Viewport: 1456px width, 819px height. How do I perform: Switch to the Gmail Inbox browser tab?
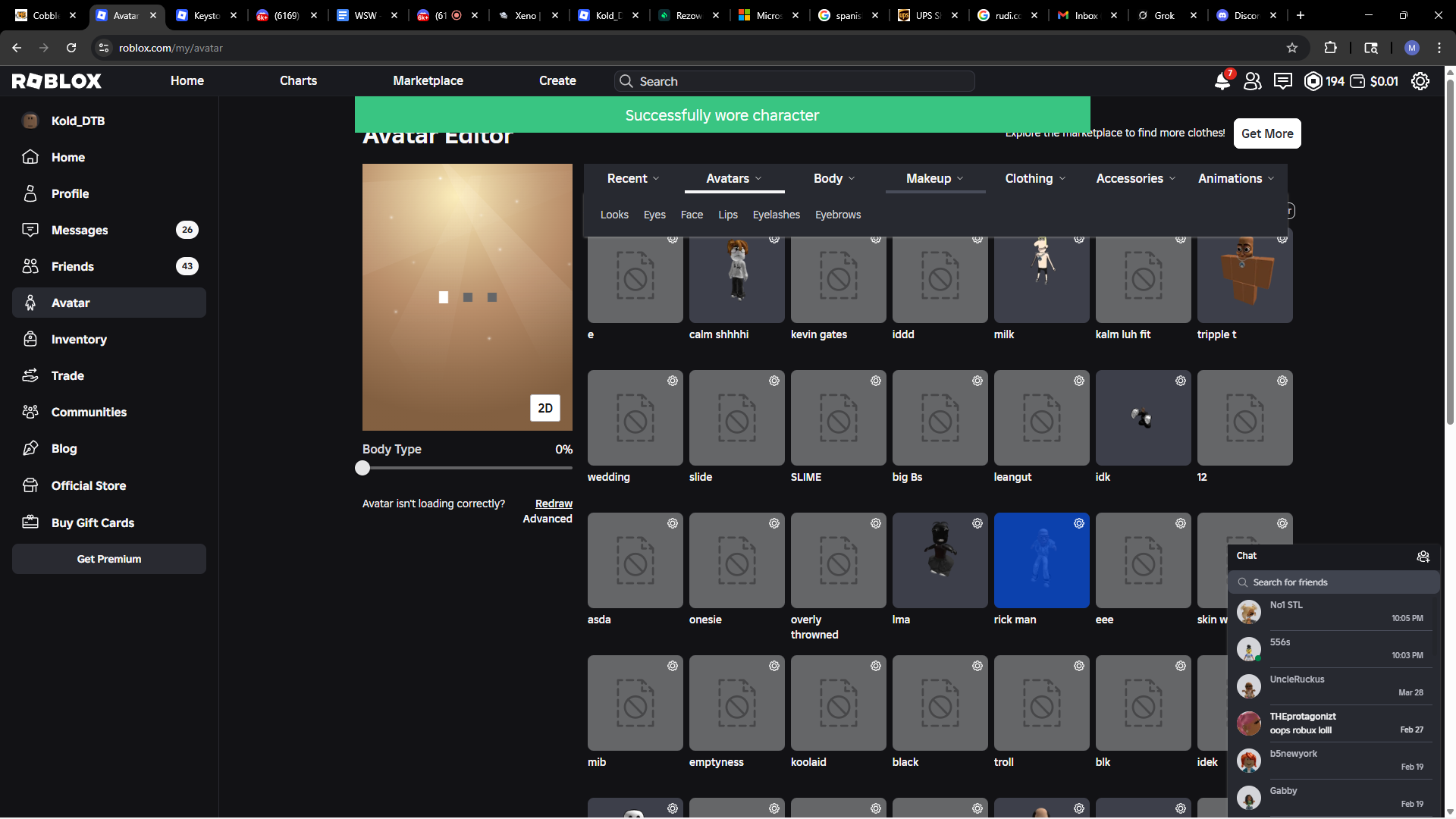1087,15
